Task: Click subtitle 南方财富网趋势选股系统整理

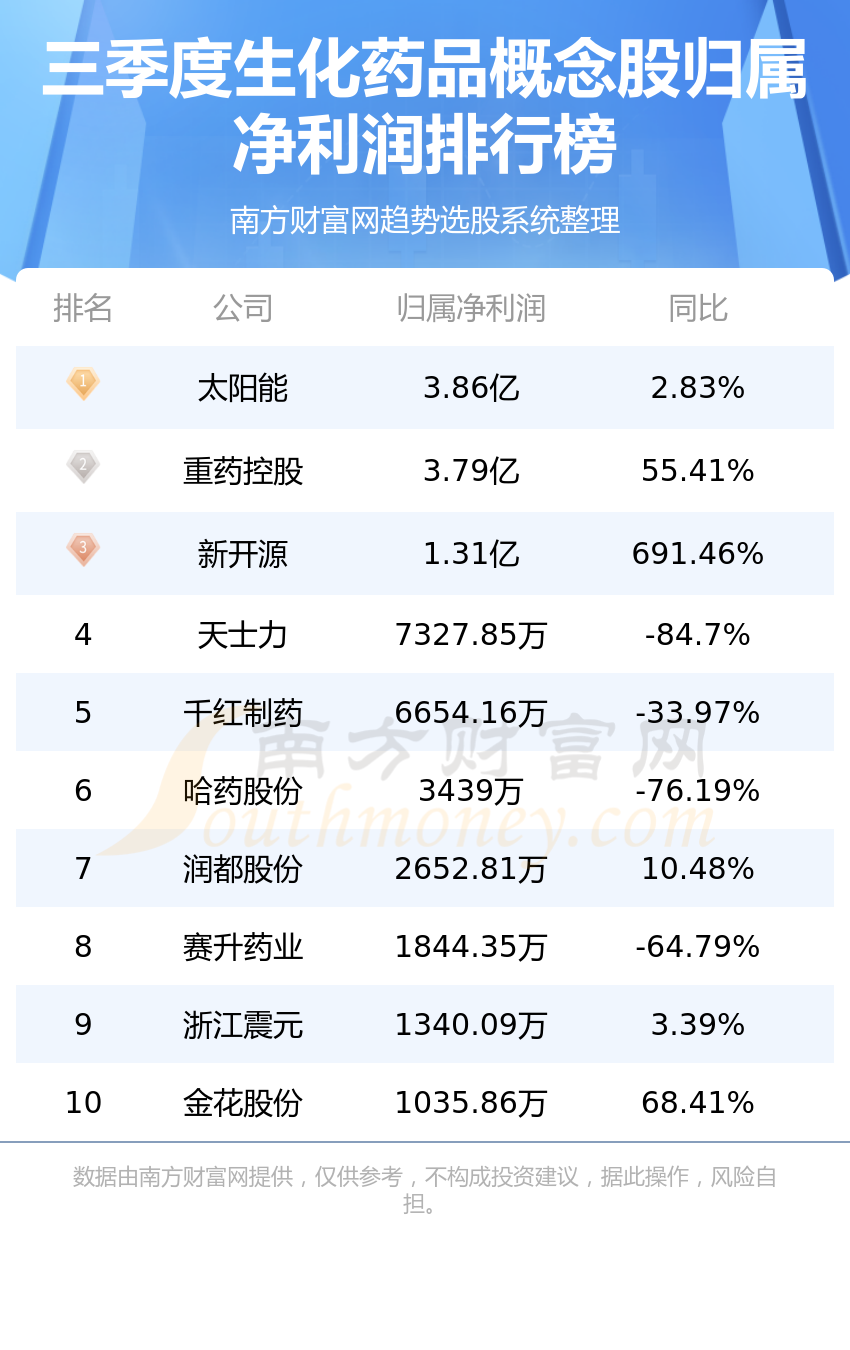Action: click(x=425, y=220)
